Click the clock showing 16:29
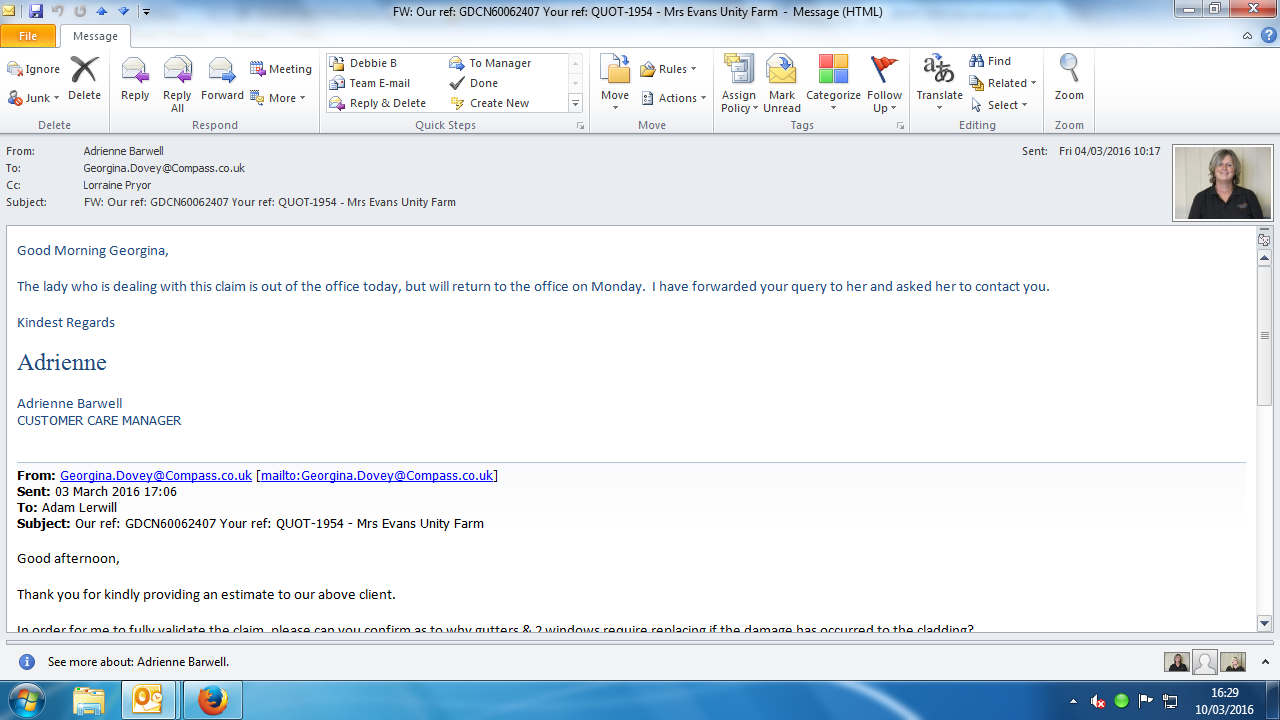The width and height of the screenshot is (1280, 720). point(1223,692)
